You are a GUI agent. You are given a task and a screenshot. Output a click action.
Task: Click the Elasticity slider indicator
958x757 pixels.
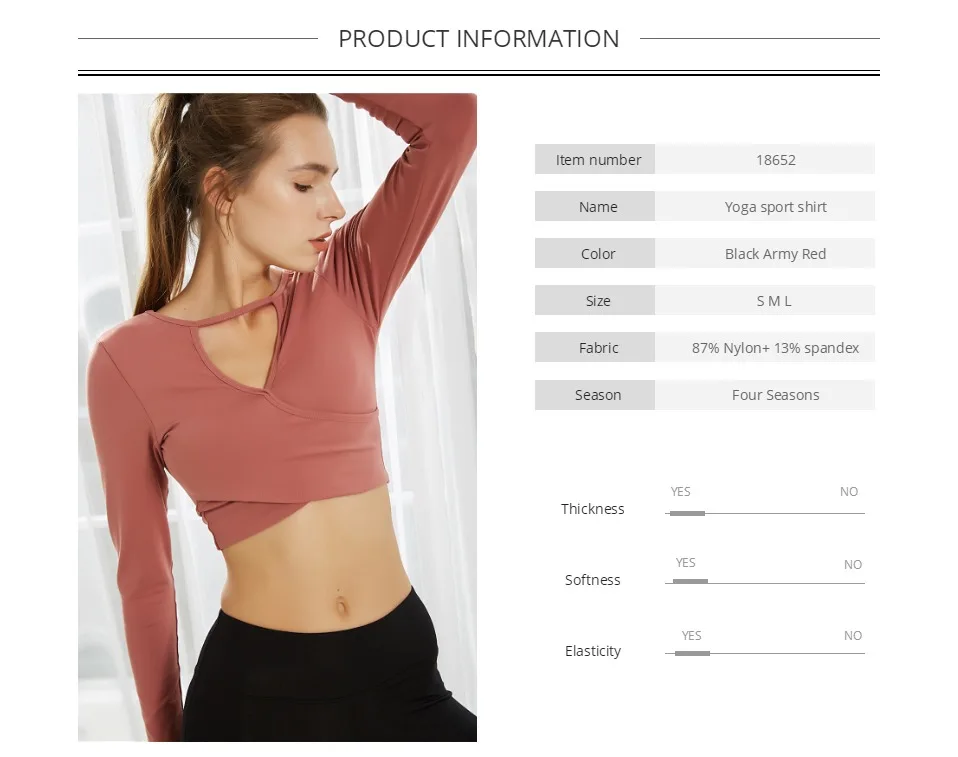tap(692, 653)
